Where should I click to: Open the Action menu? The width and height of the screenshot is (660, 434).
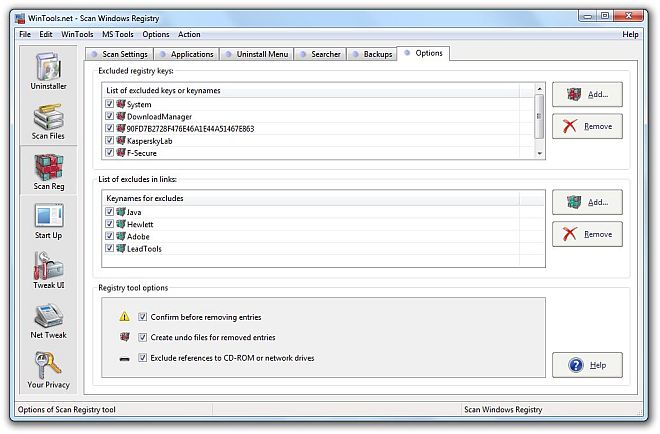click(189, 35)
